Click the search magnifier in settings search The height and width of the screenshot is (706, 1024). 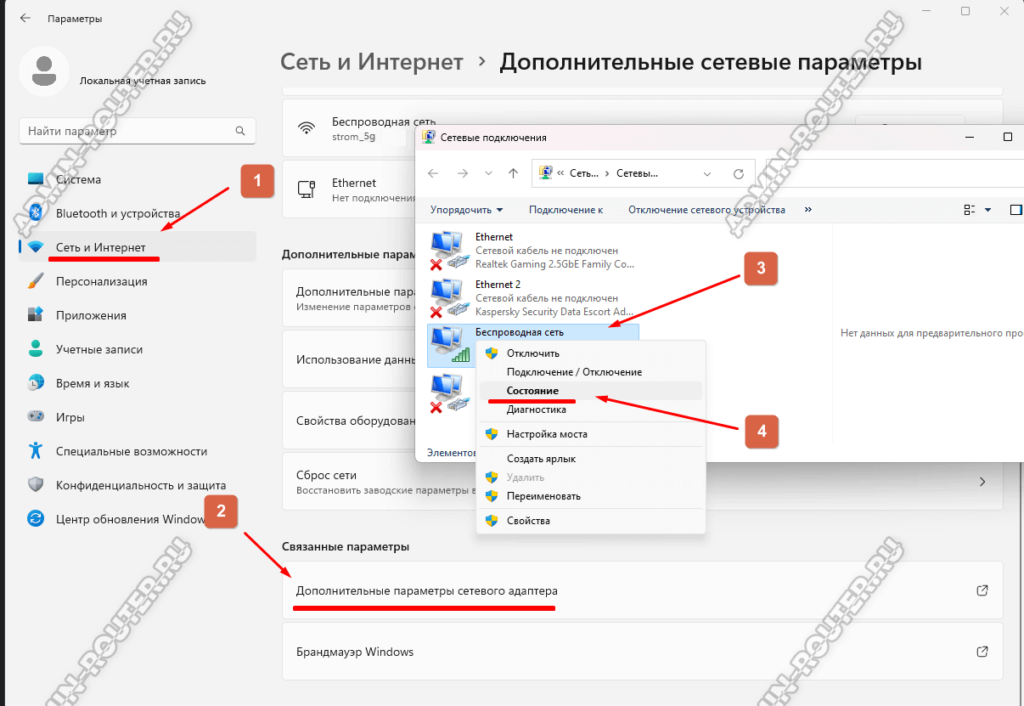(x=240, y=131)
